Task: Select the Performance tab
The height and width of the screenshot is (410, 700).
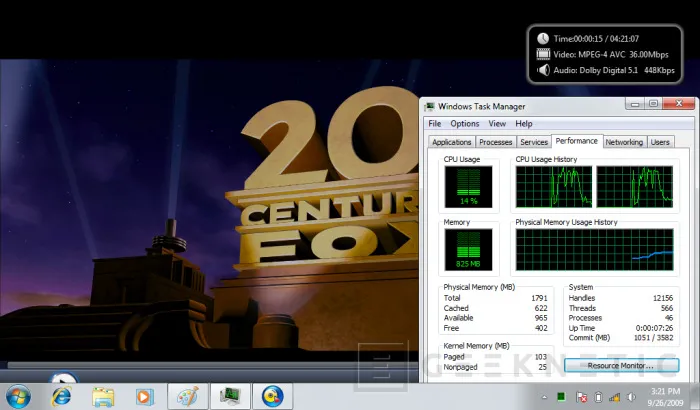Action: [x=577, y=141]
